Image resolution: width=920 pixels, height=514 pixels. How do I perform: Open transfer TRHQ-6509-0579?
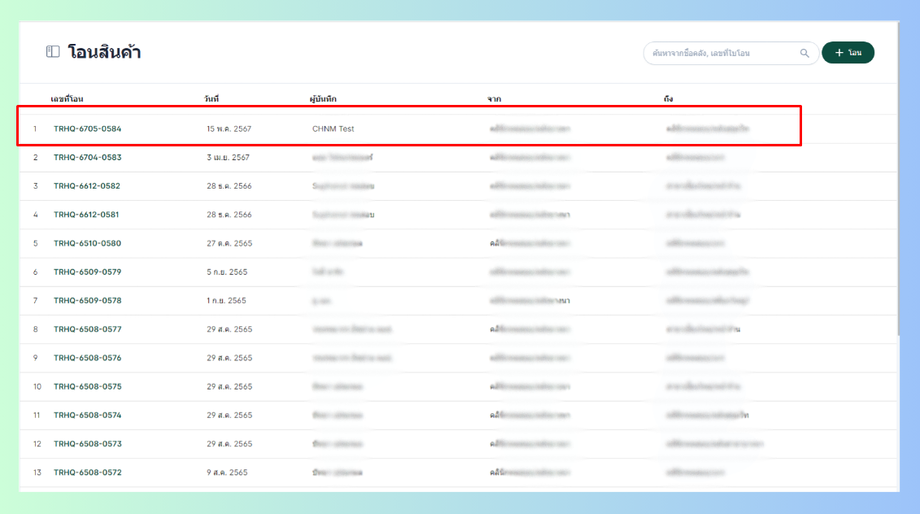[87, 272]
